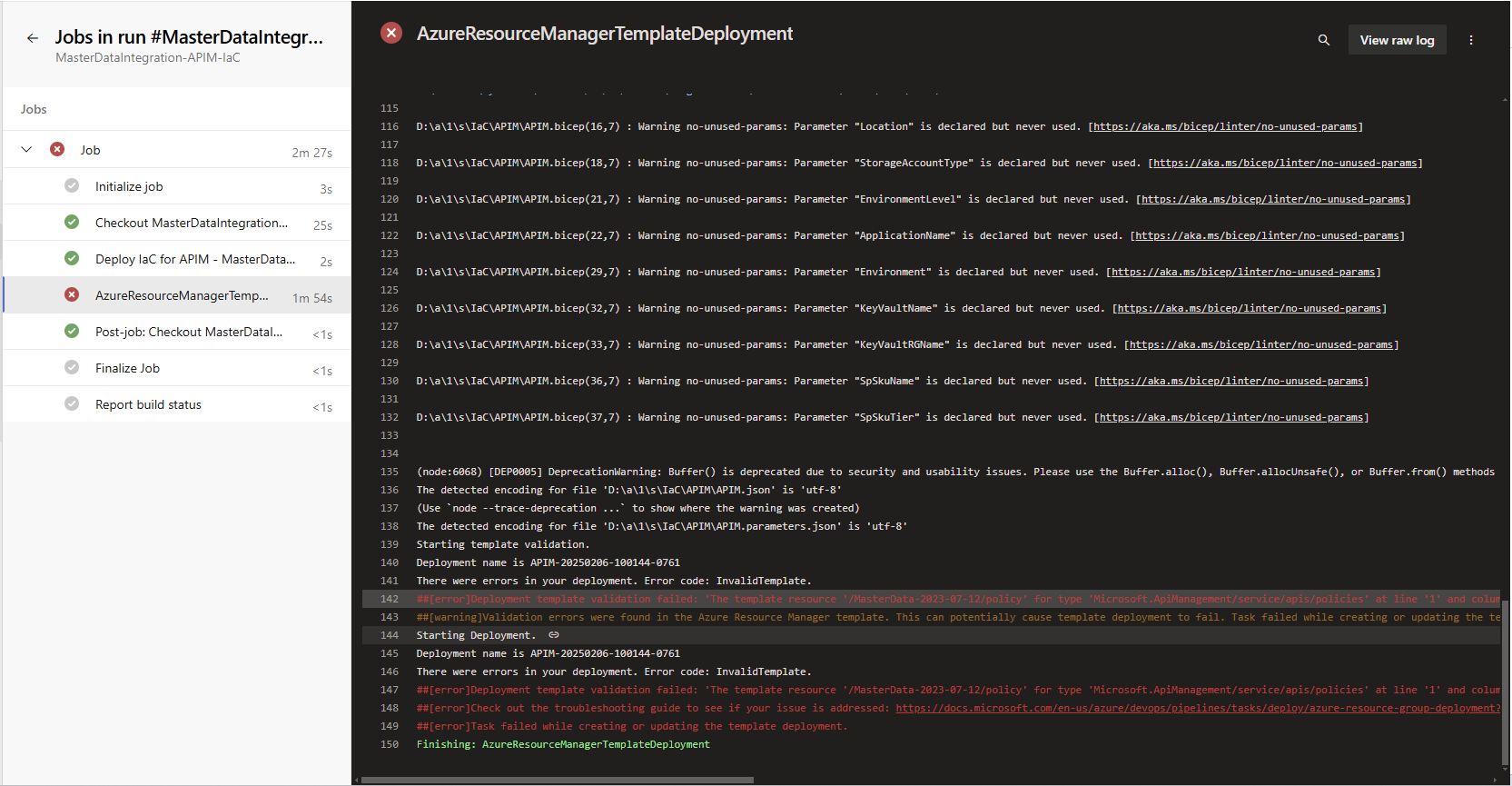Screen dimensions: 1512x786
Task: Go back using the left arrow icon
Action: pos(33,38)
